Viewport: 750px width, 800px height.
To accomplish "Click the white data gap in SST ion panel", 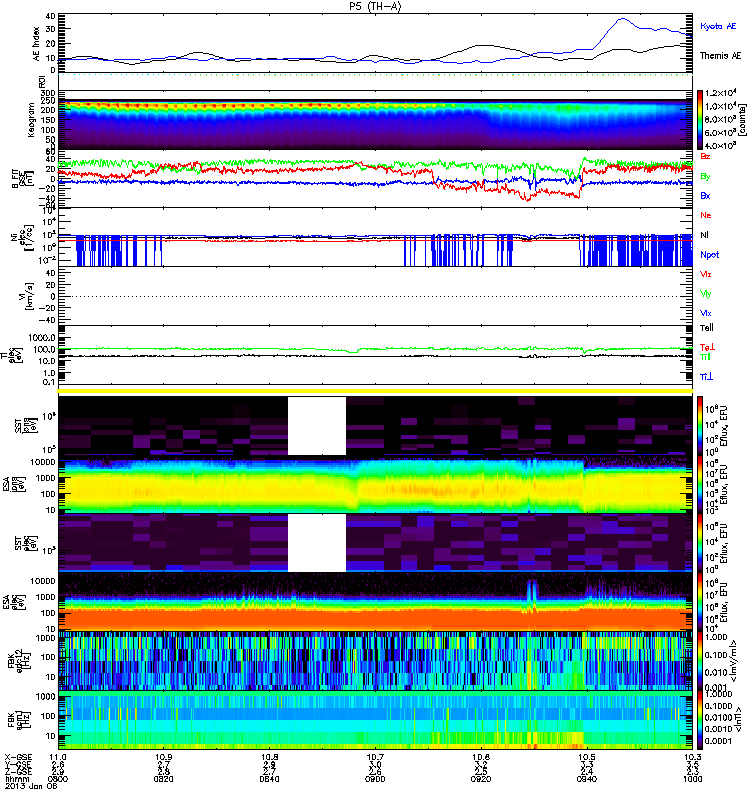I will coord(317,426).
